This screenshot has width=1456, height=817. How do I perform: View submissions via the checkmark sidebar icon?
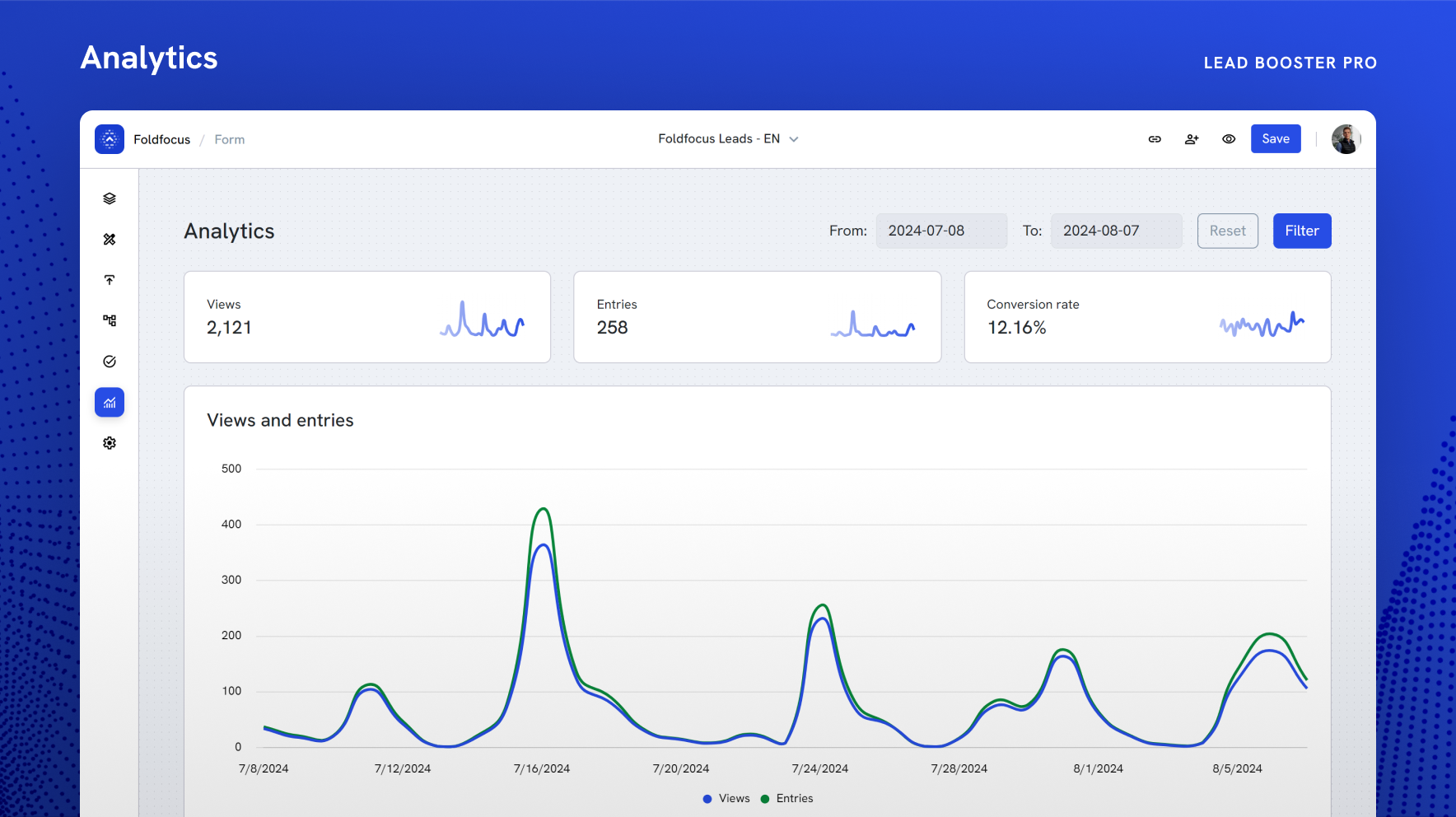point(109,361)
